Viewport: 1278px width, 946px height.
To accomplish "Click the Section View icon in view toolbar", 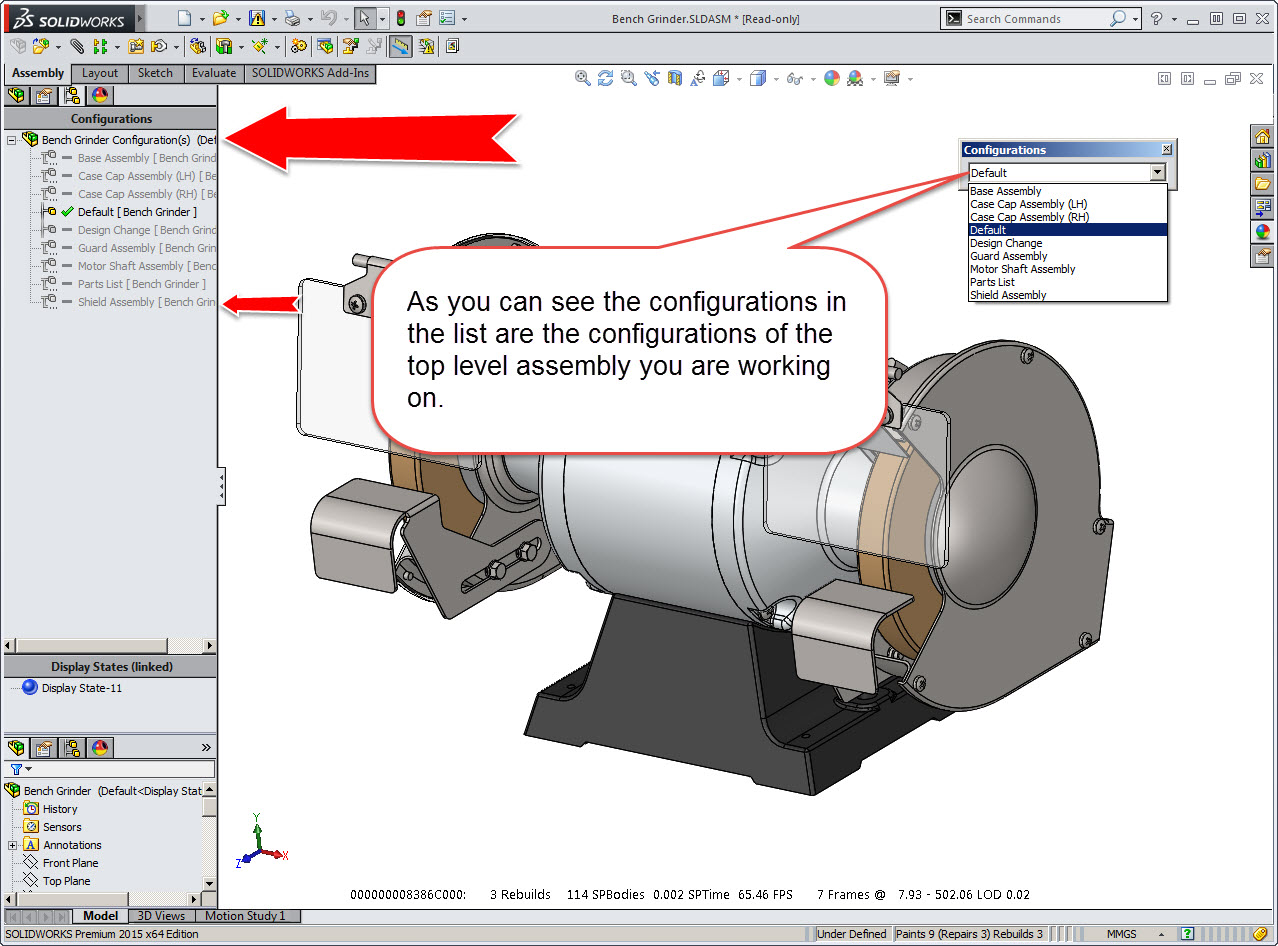I will click(x=675, y=78).
